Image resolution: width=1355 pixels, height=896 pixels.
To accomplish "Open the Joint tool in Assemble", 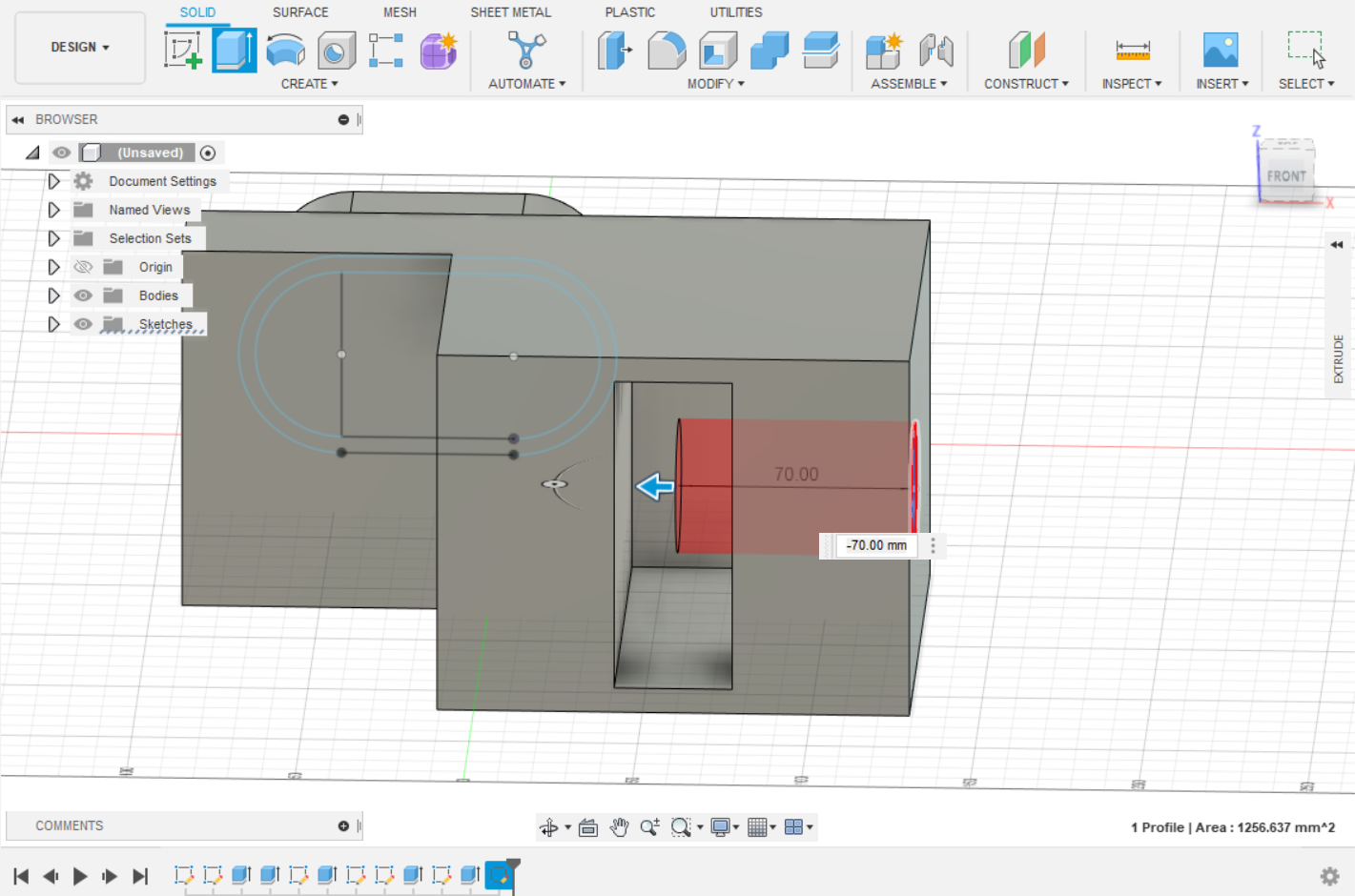I will point(936,50).
